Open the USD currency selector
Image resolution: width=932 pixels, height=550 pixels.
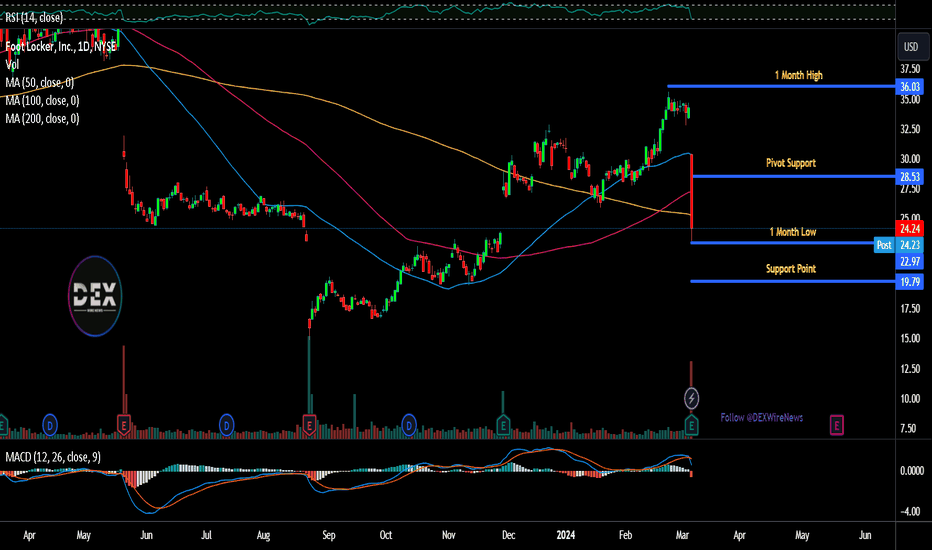(x=911, y=46)
